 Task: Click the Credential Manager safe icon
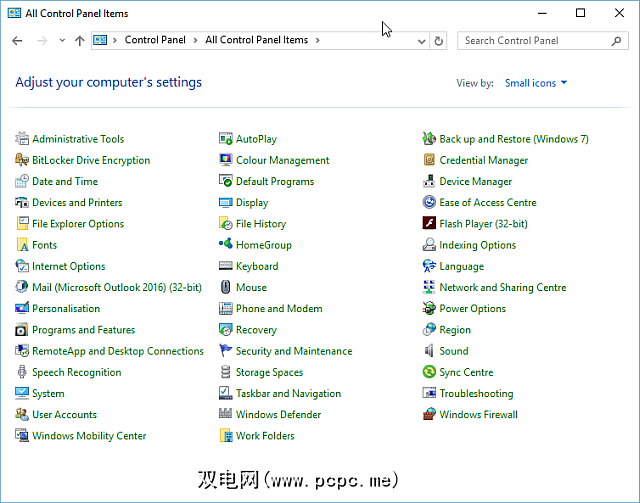coord(429,160)
